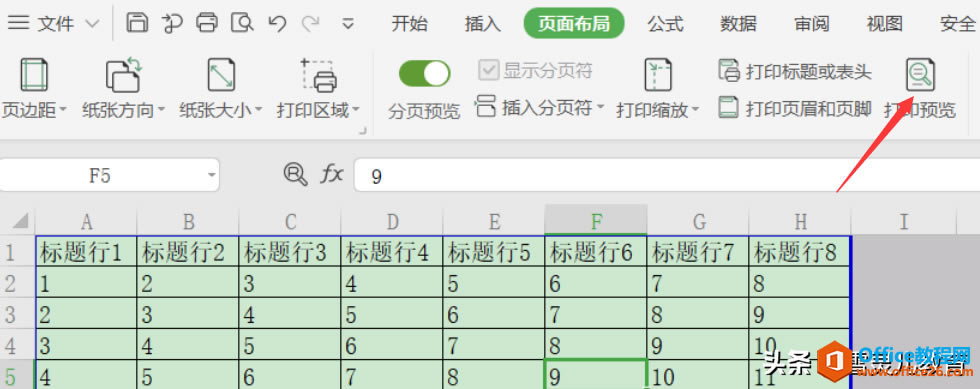Click the 页边距 margins icon
Image resolution: width=980 pixels, height=389 pixels.
coord(34,75)
